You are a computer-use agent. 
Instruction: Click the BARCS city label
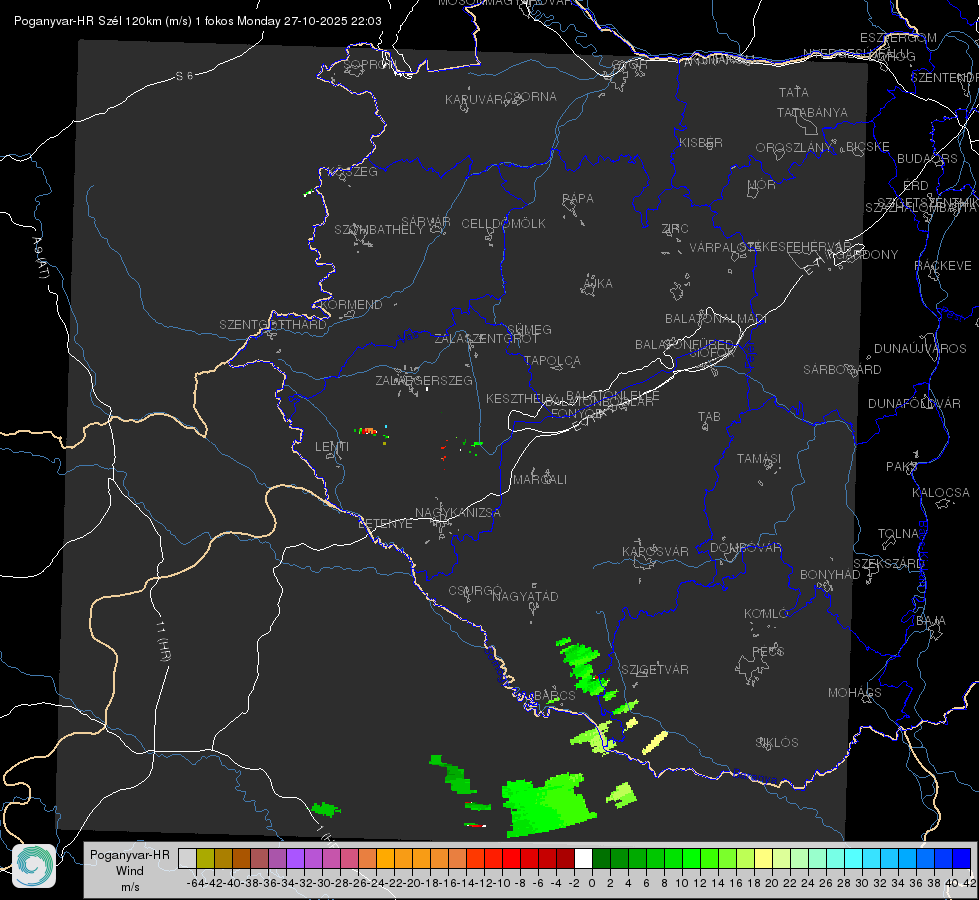(x=554, y=696)
